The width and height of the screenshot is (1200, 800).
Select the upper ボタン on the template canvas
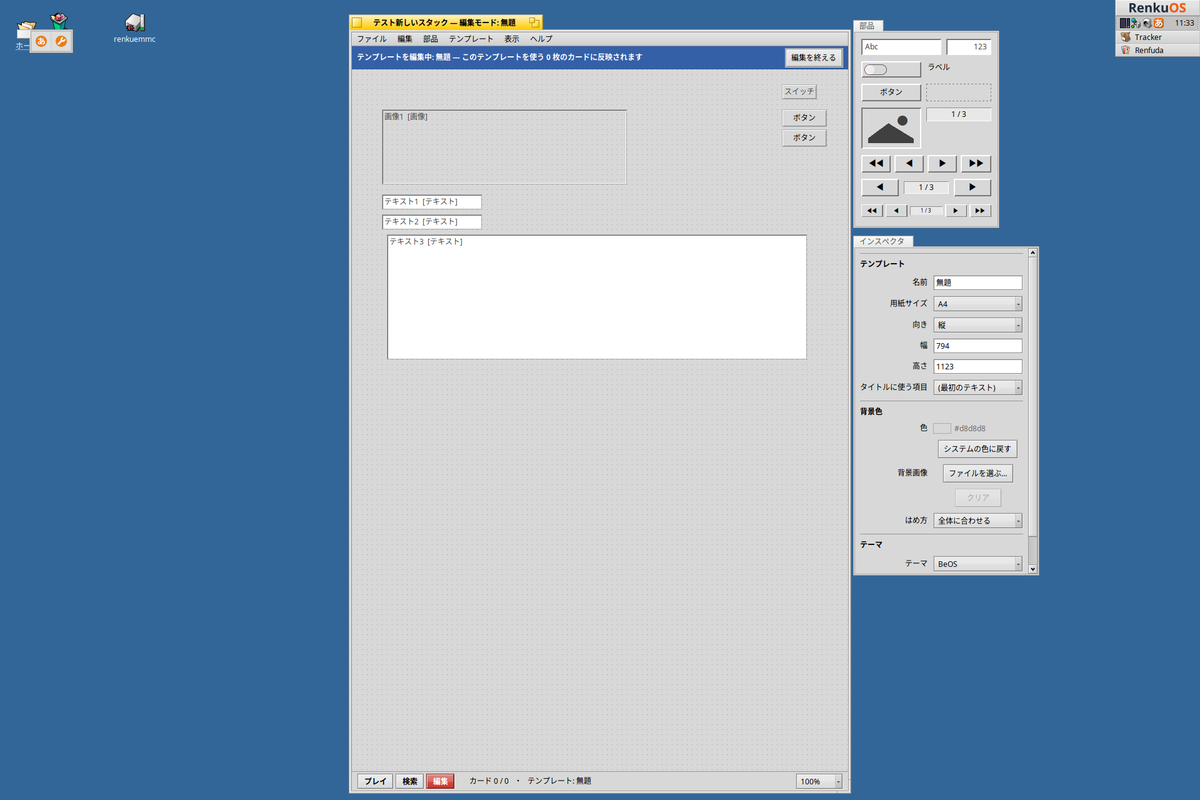click(804, 117)
